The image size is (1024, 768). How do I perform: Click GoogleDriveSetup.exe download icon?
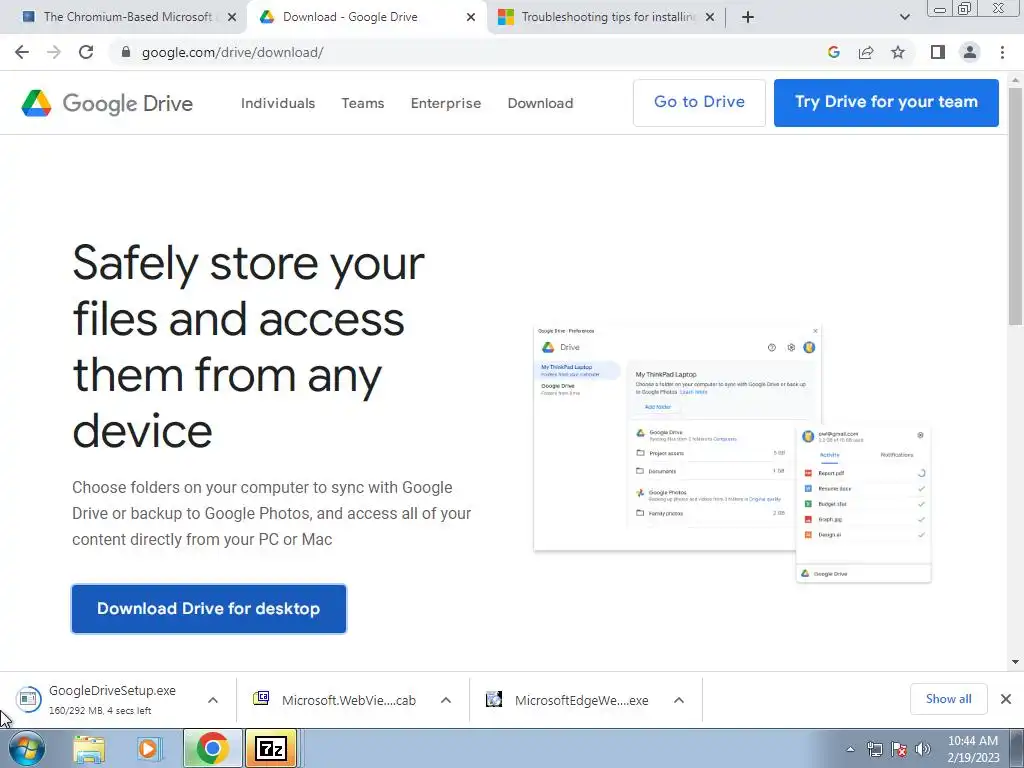[x=28, y=699]
